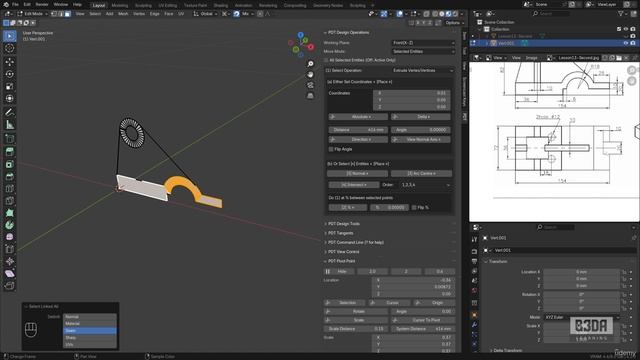Image resolution: width=640 pixels, height=360 pixels.
Task: Click the Seam option in Select Linked popup
Action: pyautogui.click(x=90, y=331)
